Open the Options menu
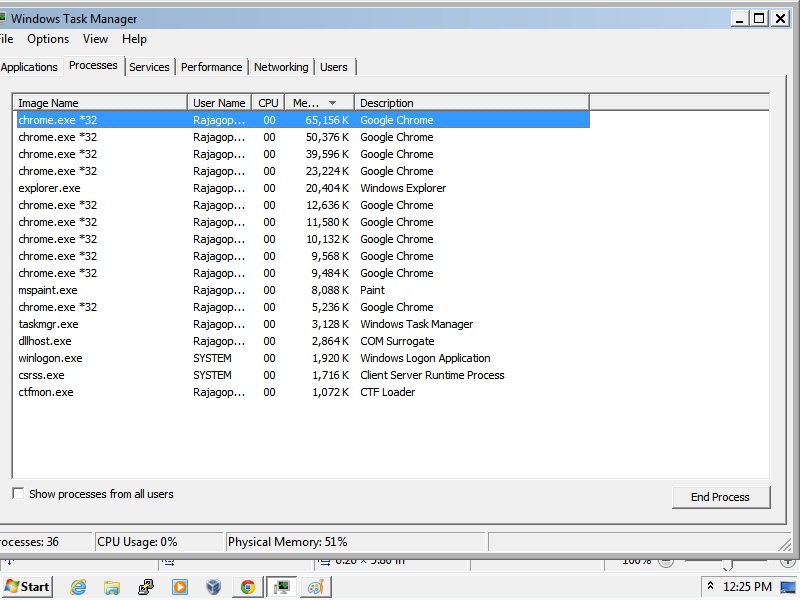Screen dimensions: 800x600 [48, 39]
